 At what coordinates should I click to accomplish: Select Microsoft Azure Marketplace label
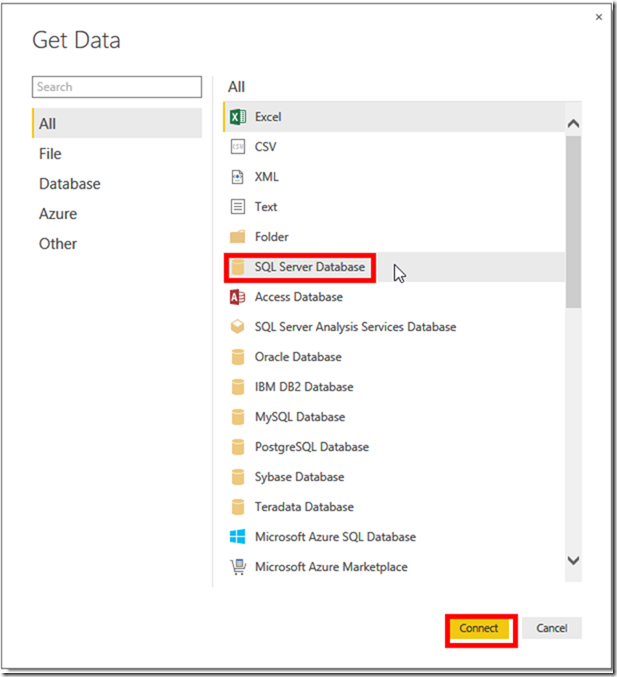(x=331, y=567)
